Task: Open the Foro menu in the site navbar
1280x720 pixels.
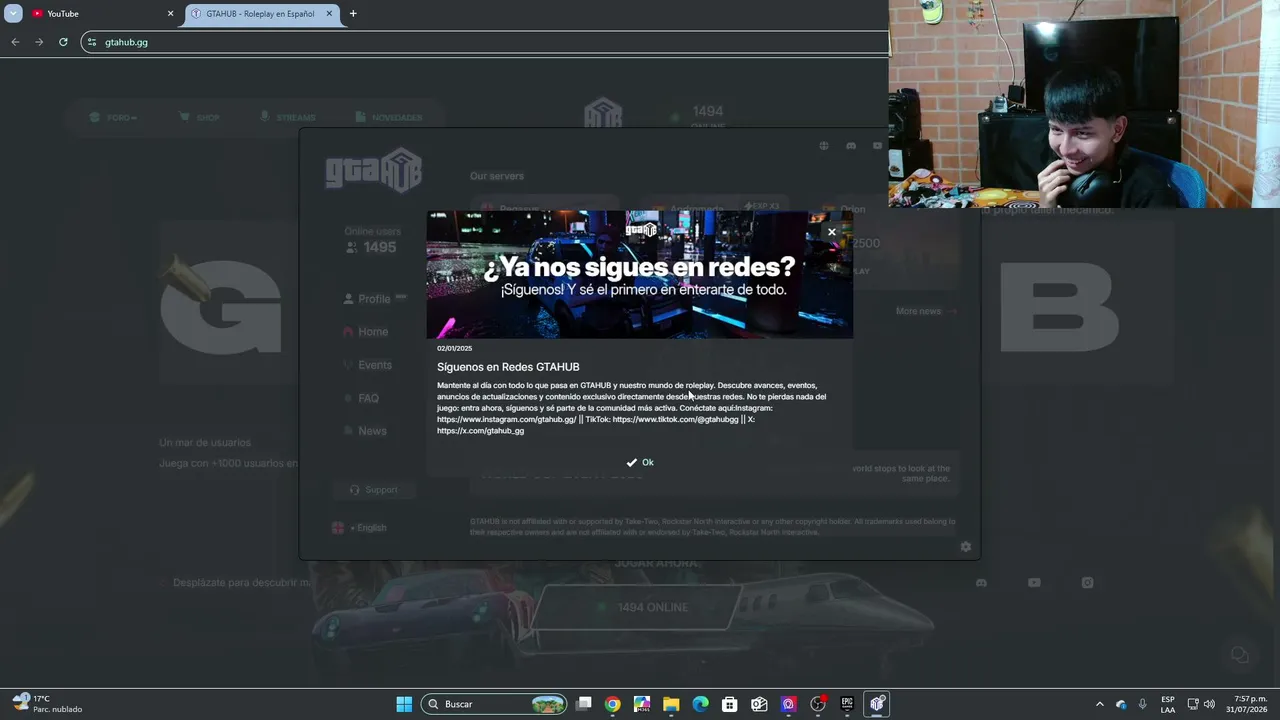Action: (x=113, y=118)
